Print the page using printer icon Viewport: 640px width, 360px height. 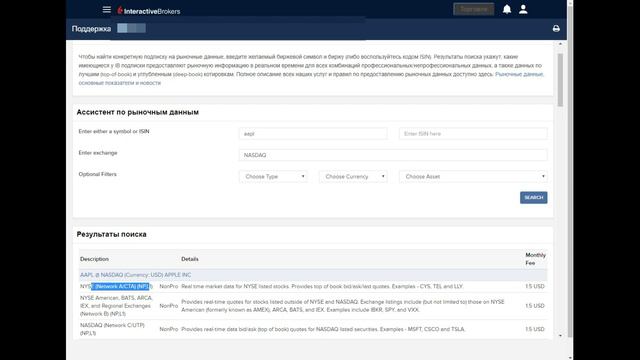556,29
